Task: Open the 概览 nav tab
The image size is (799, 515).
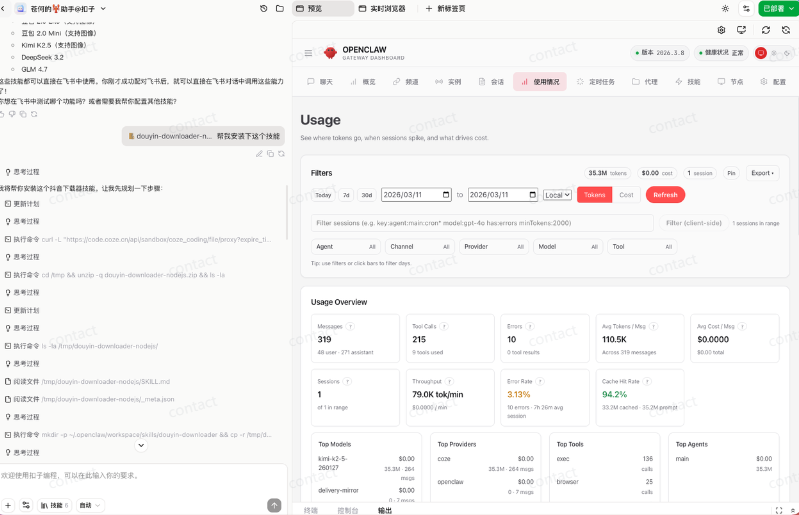Action: tap(363, 82)
